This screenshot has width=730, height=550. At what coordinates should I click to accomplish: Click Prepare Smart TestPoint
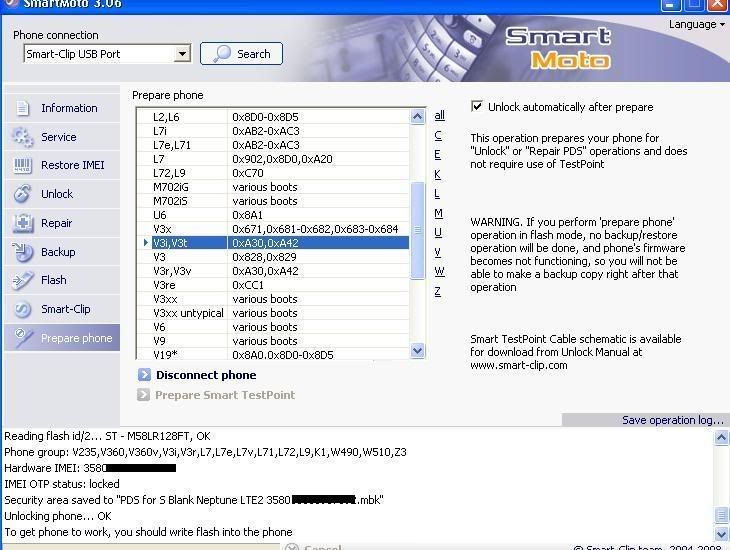point(225,395)
